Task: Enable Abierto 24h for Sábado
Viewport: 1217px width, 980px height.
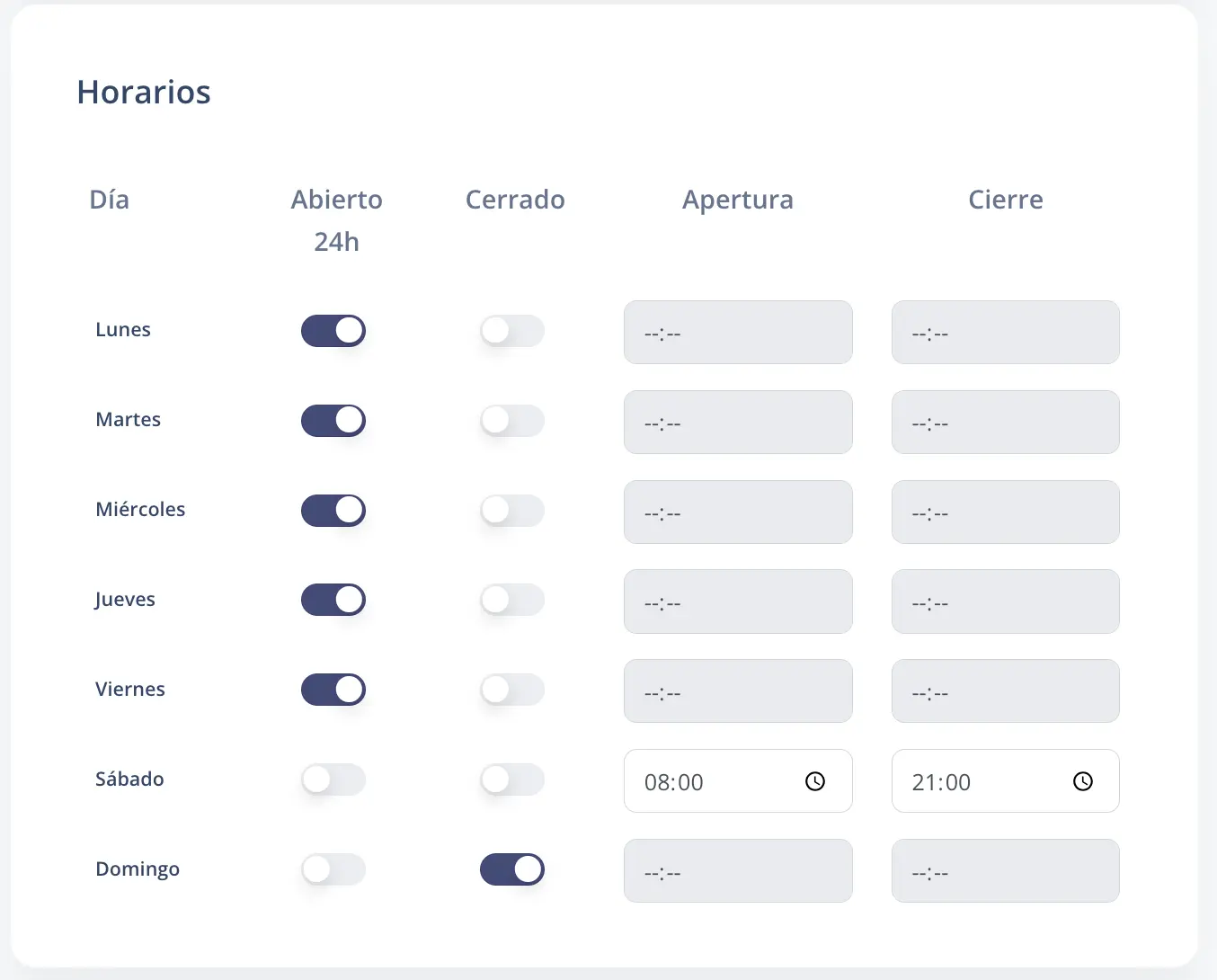Action: click(x=333, y=780)
